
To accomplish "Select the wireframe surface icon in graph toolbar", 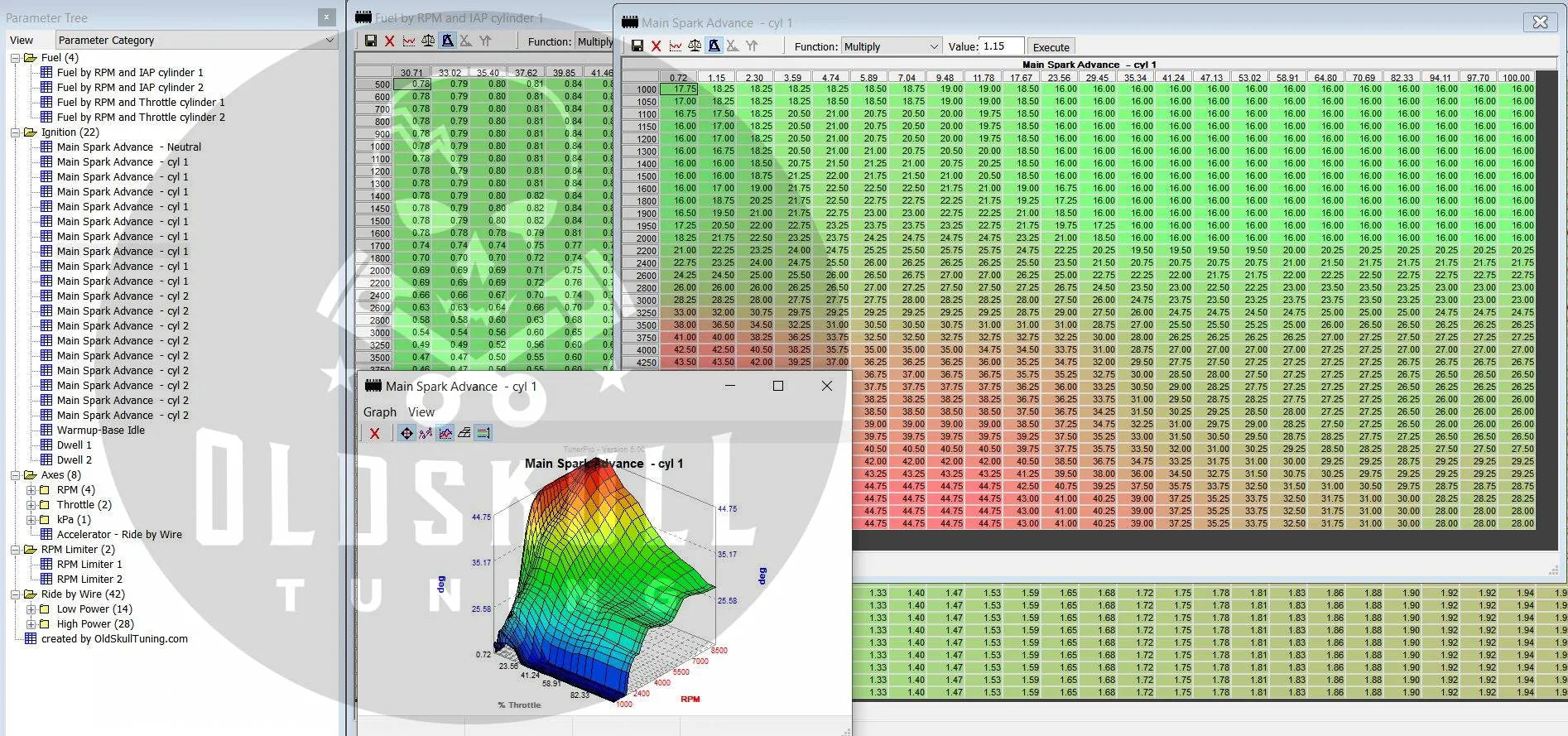I will 464,433.
